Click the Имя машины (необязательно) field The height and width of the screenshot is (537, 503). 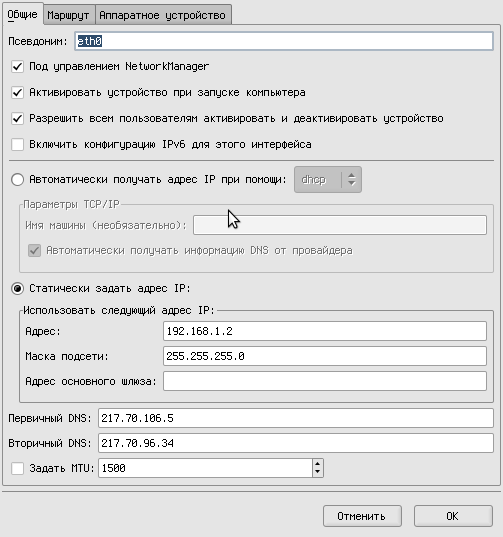pos(340,225)
